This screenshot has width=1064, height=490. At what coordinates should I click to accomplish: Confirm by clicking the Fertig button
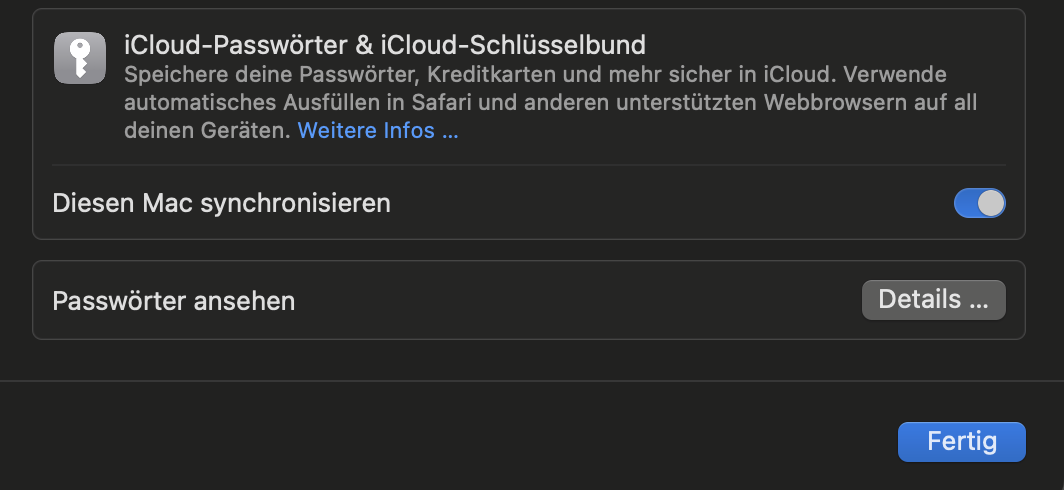[961, 441]
